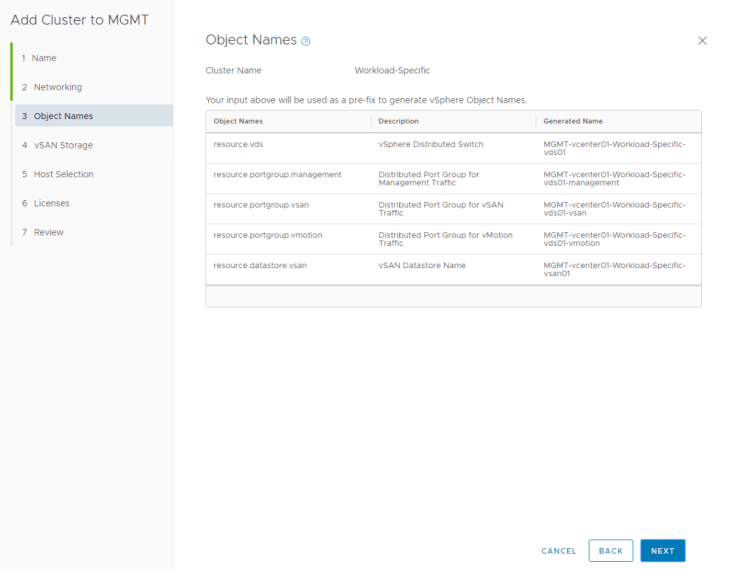Switch to the Licenses step

(51, 203)
